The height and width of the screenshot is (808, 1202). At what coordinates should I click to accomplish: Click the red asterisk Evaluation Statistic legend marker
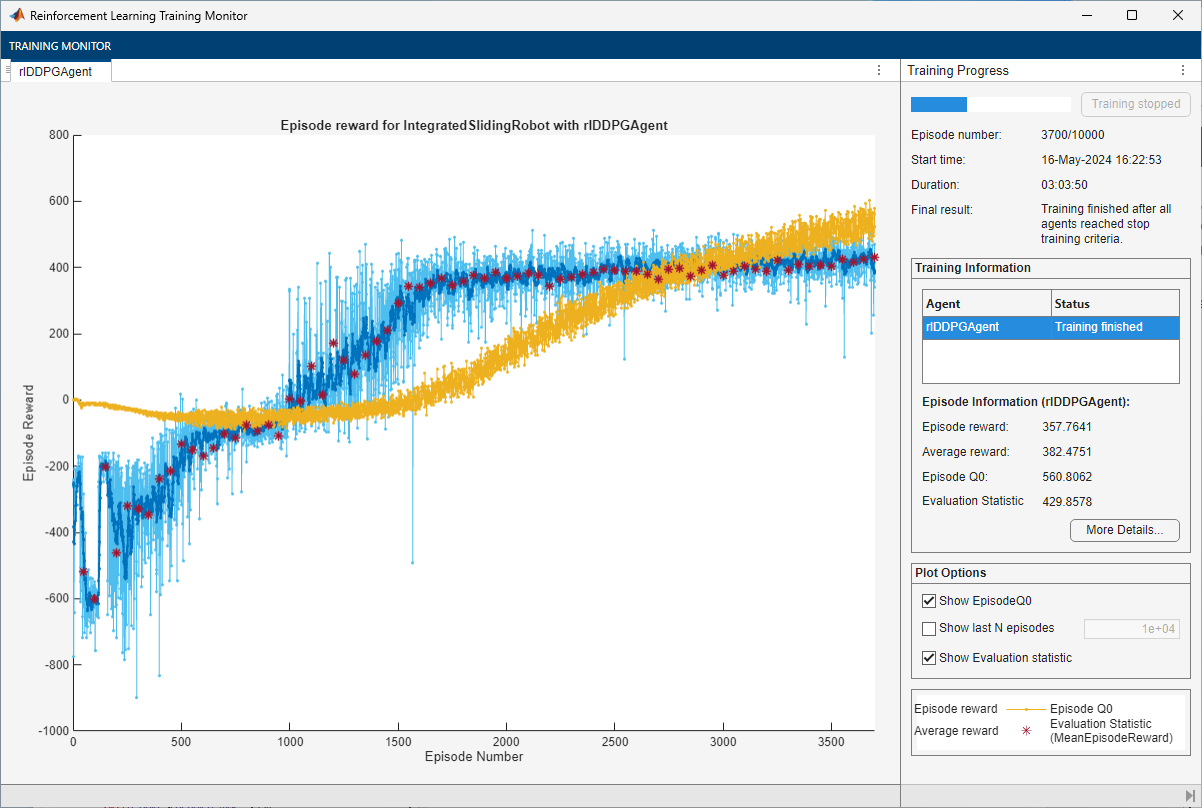1026,731
